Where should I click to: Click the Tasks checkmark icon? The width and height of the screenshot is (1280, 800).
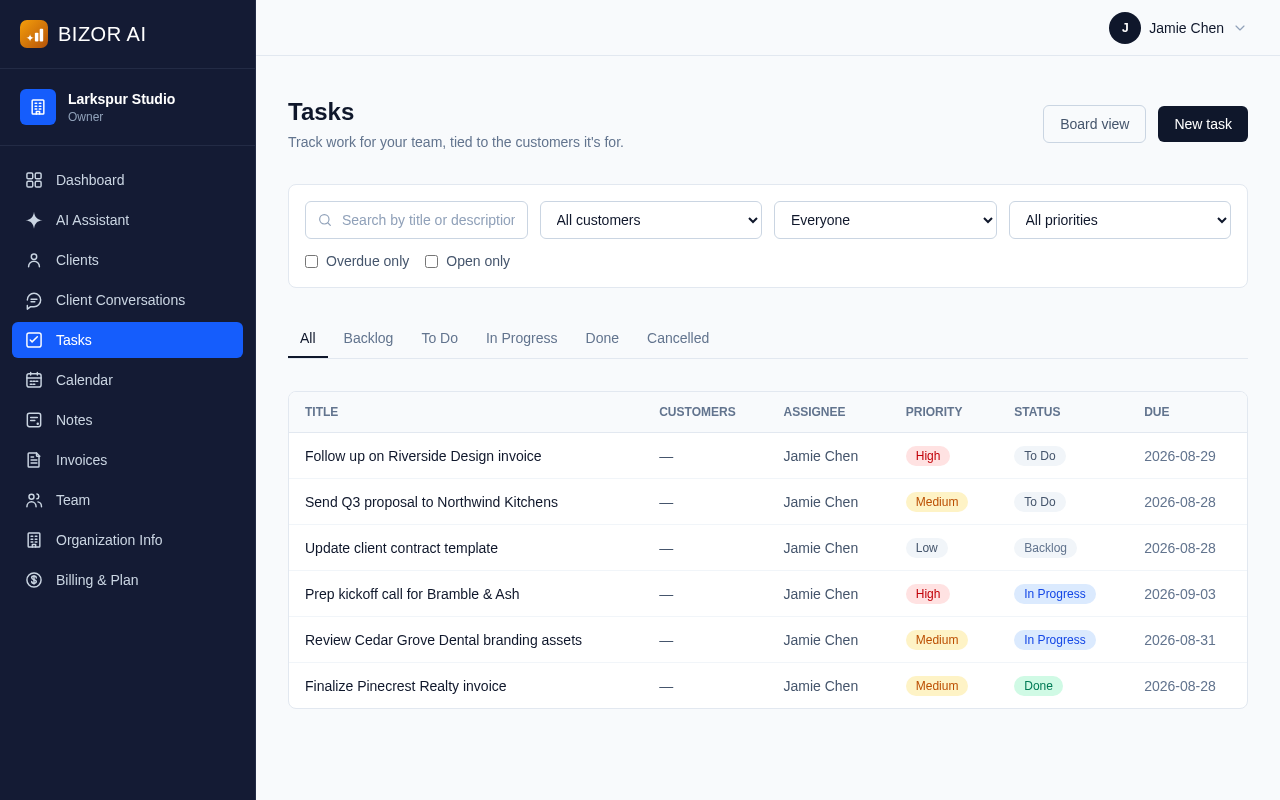pos(34,340)
